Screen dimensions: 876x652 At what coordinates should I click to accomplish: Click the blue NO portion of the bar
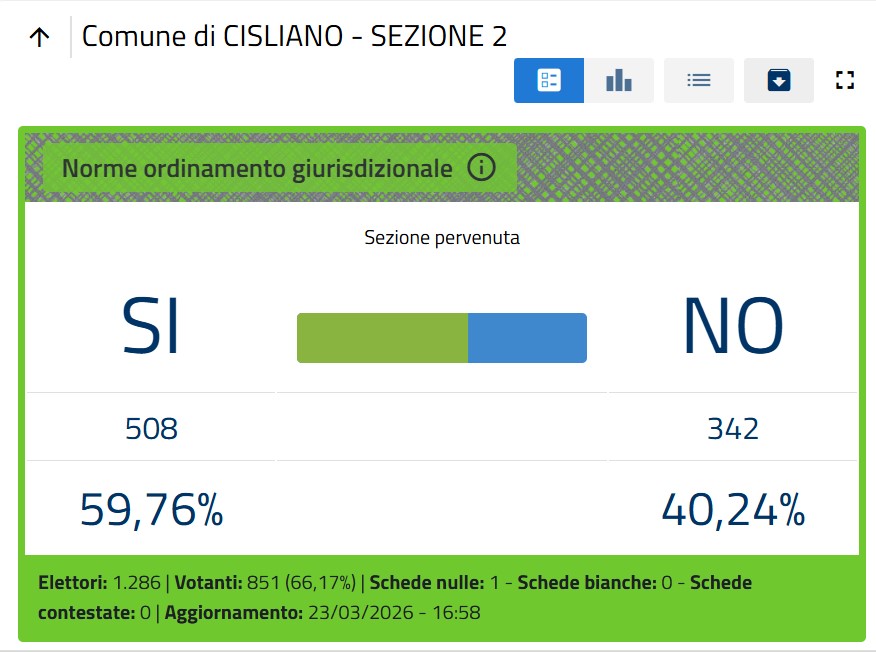(527, 338)
